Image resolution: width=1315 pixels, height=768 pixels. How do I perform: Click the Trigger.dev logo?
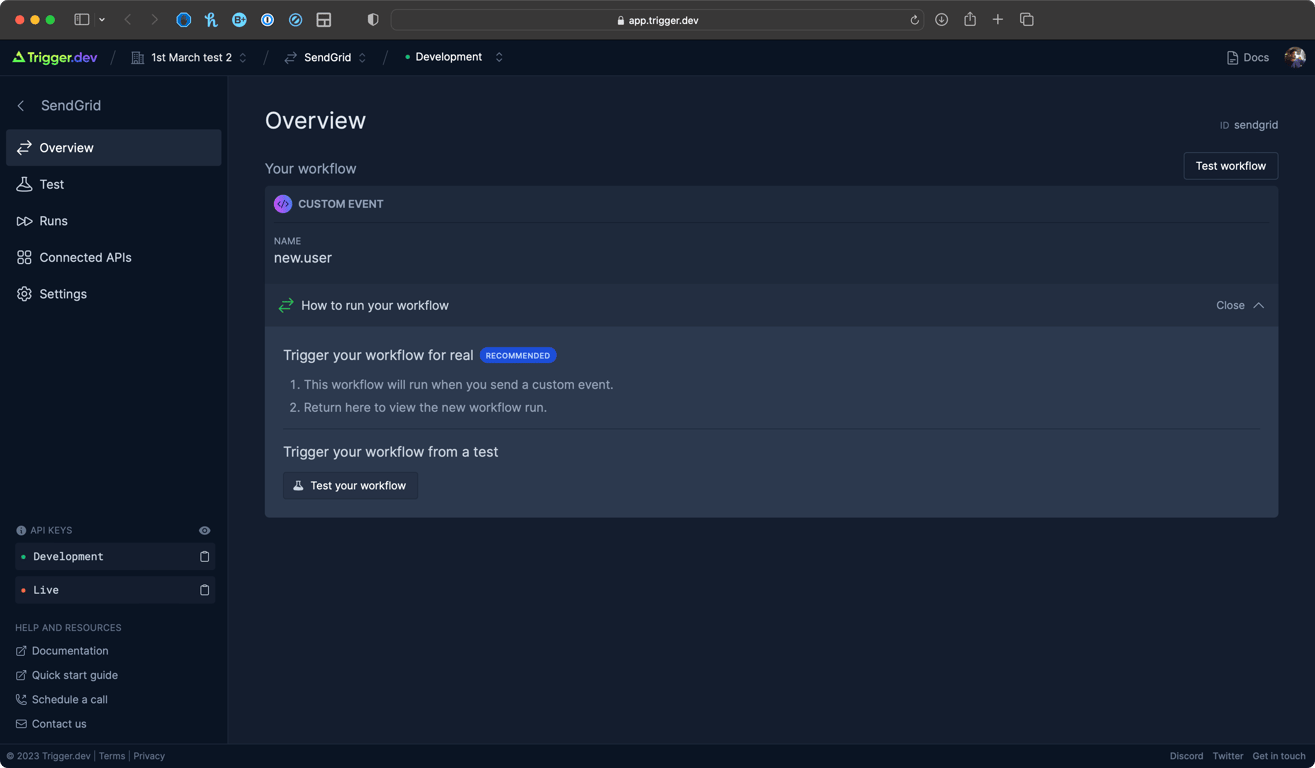coord(55,57)
